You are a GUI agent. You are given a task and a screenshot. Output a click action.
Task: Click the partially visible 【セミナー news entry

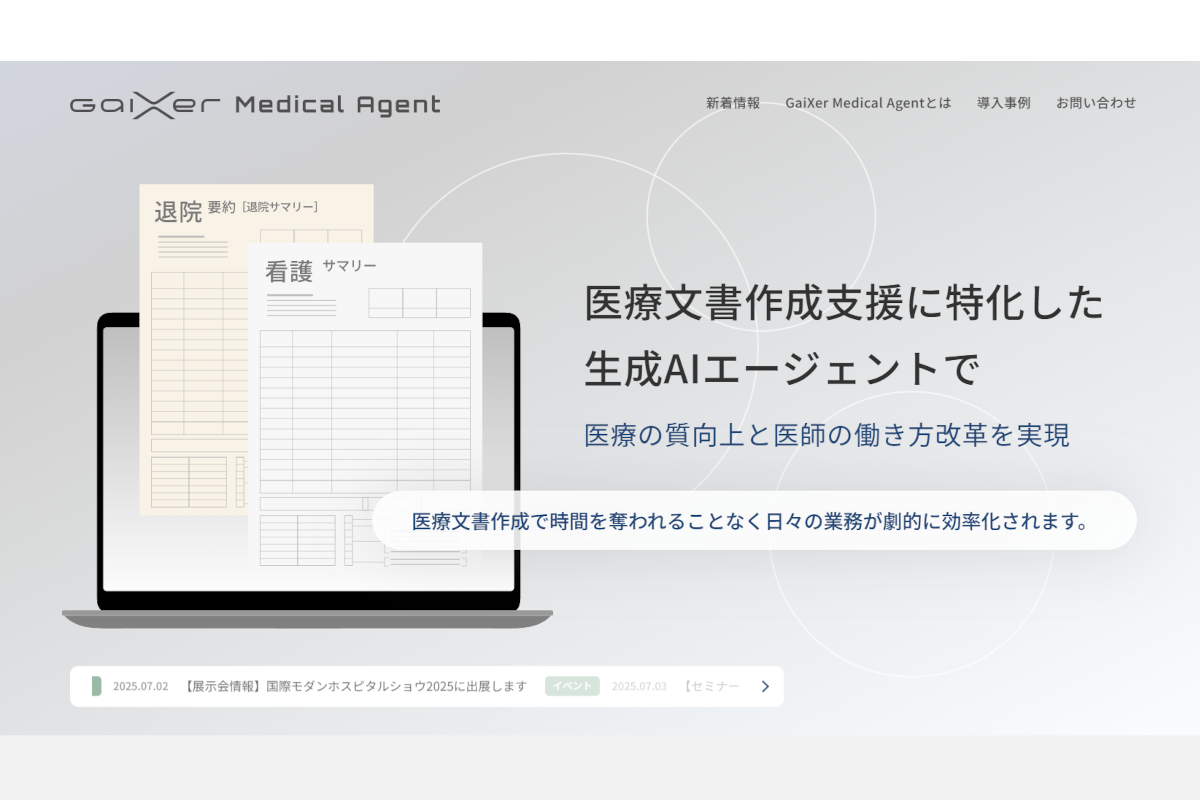coord(710,686)
